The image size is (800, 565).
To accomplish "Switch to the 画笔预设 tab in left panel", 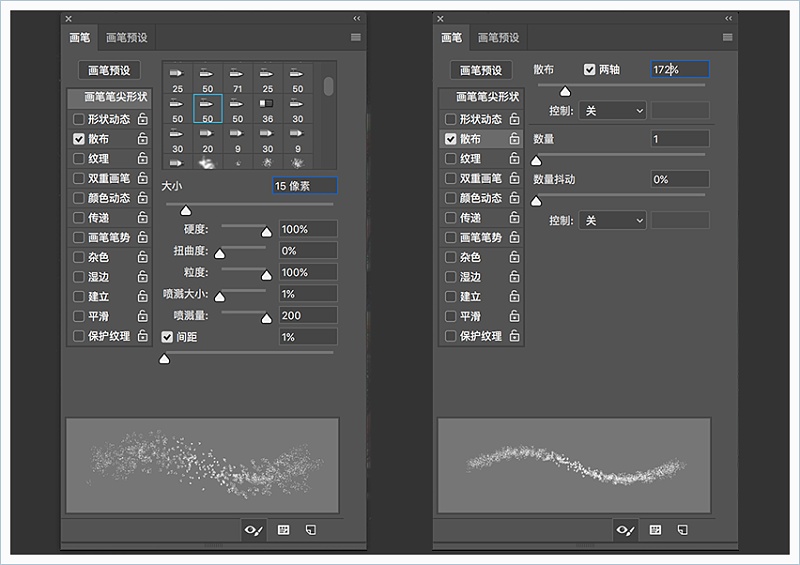I will pyautogui.click(x=126, y=38).
